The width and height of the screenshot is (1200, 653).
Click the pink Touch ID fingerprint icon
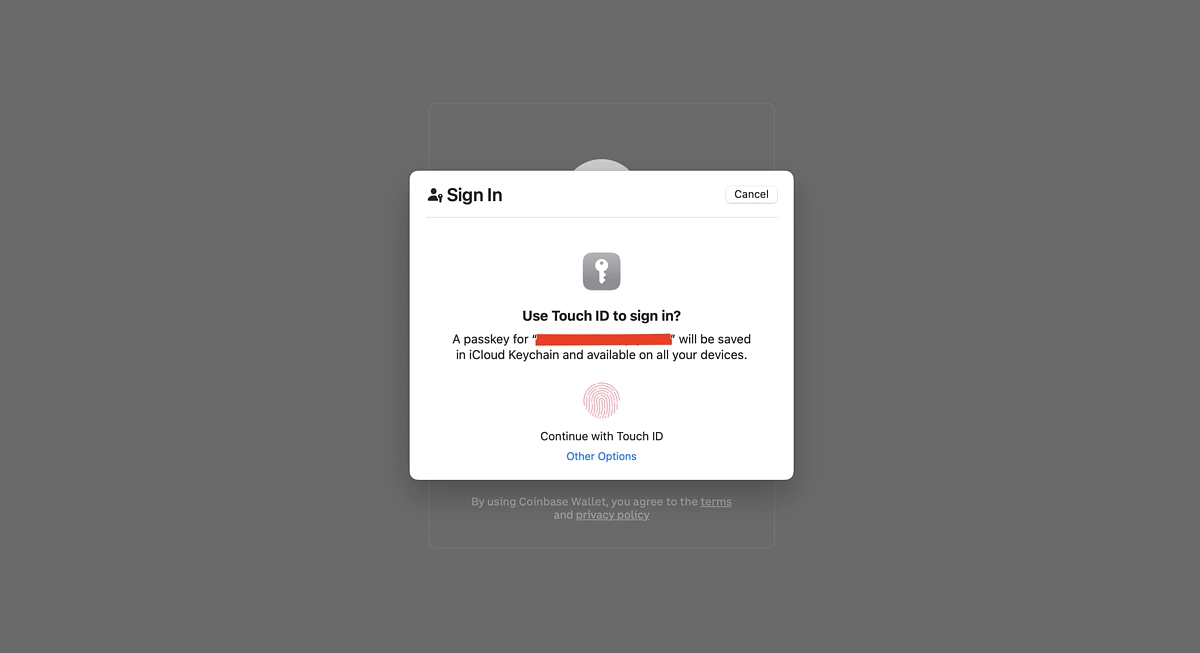[x=601, y=400]
